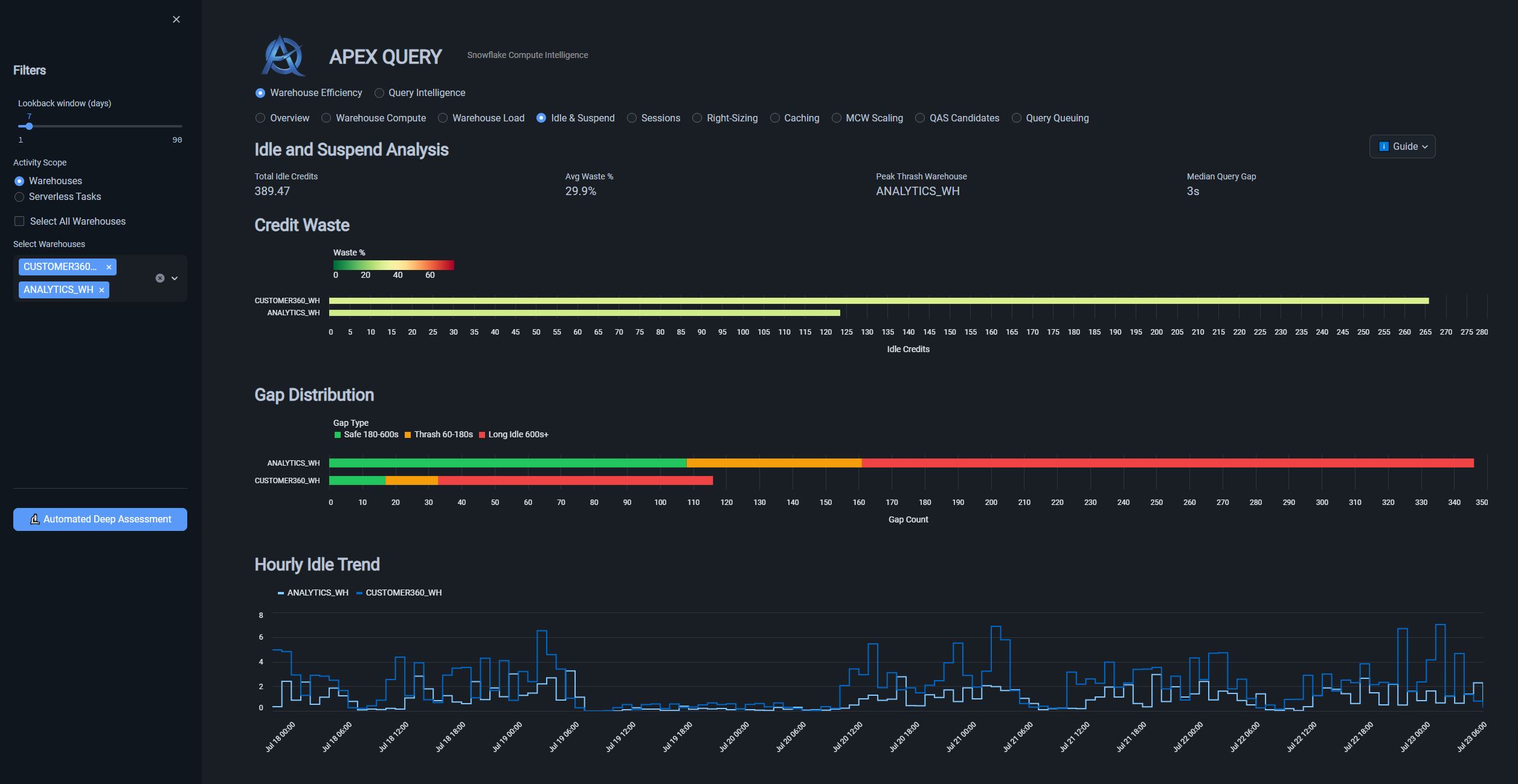Click the Idle Credits axis title
Screen dimensions: 1518x784
[908, 350]
